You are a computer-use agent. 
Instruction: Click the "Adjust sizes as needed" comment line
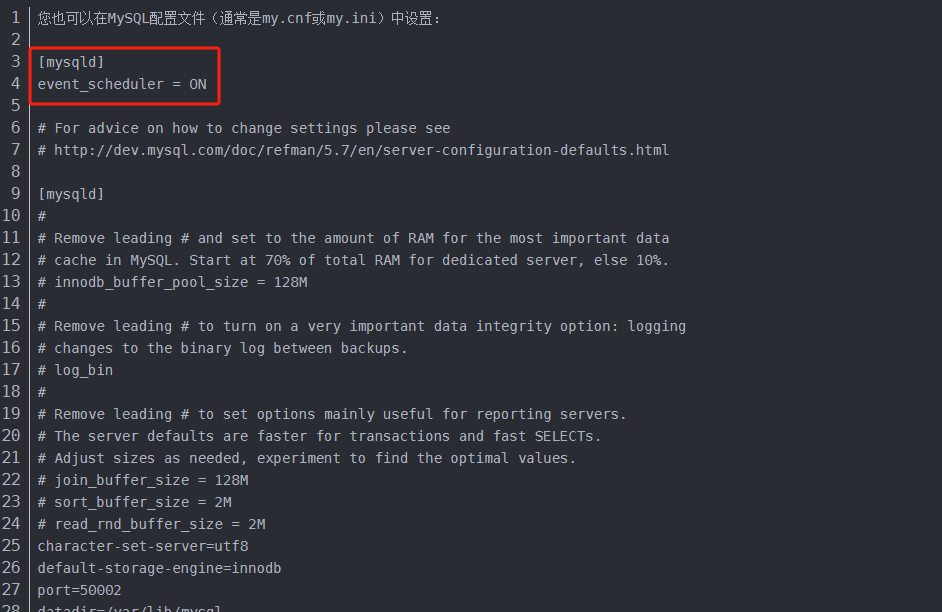tap(306, 458)
